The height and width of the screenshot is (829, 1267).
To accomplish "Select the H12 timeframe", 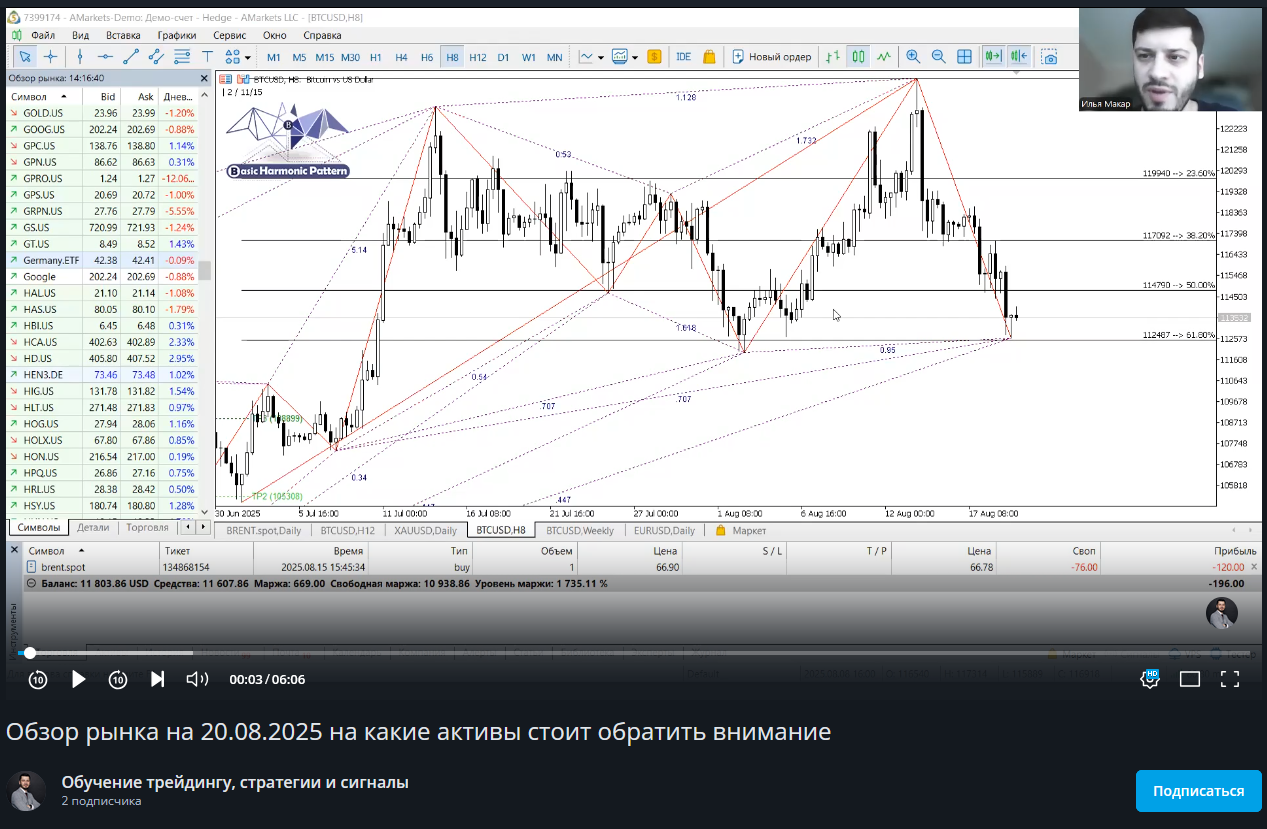I will (478, 57).
